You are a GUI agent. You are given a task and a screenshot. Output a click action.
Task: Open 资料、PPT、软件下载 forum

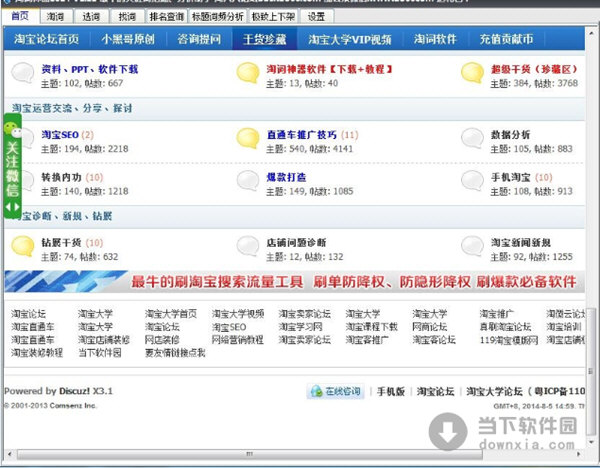pos(90,69)
